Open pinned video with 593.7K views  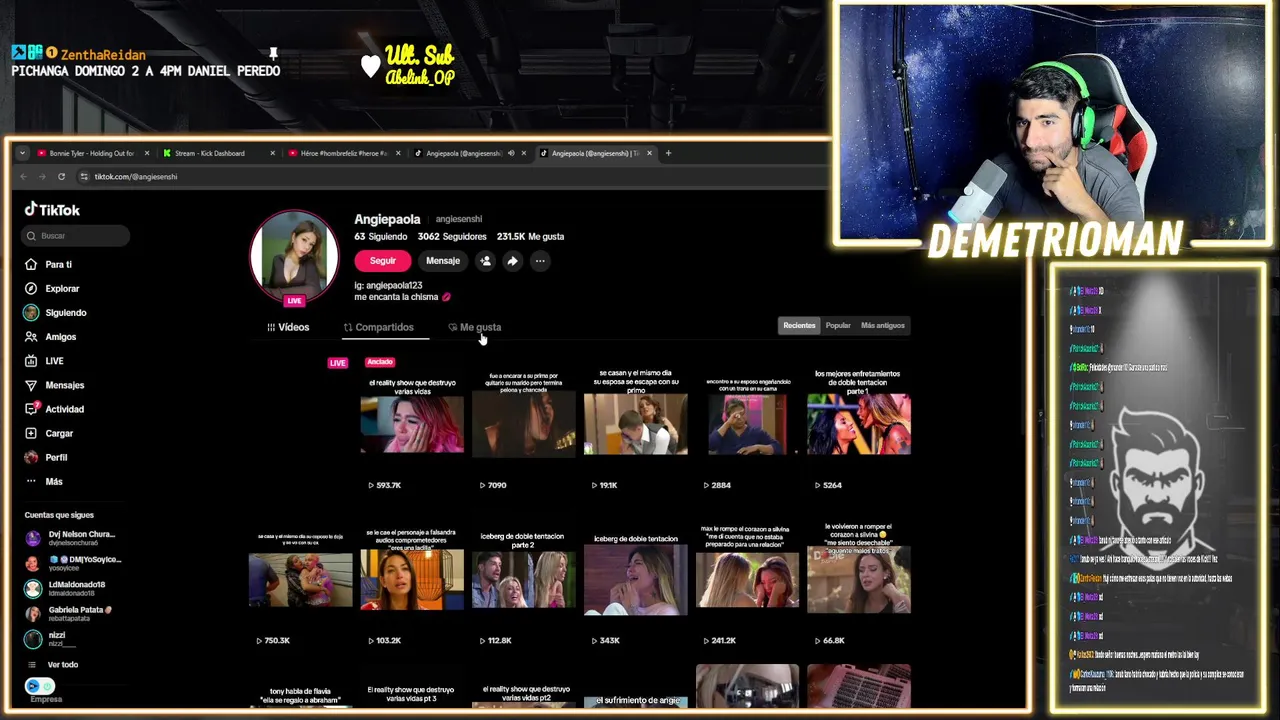[x=412, y=425]
